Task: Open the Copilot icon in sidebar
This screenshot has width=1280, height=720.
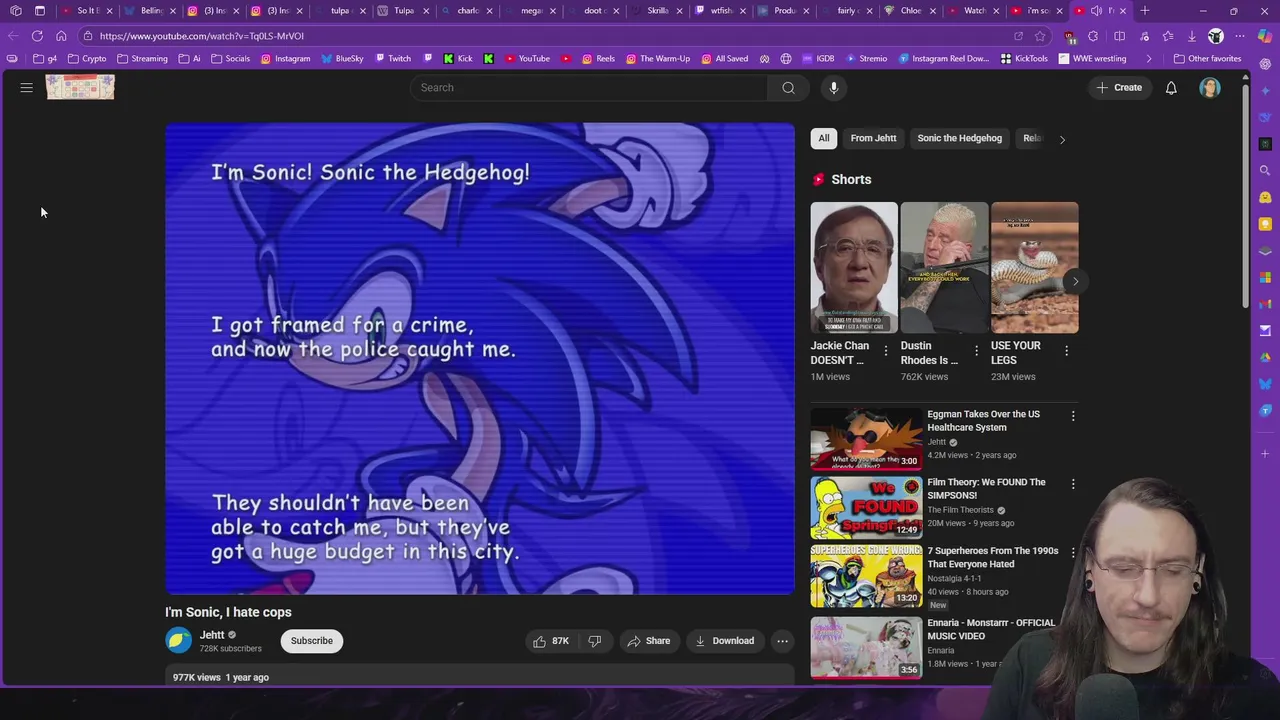Action: tap(1265, 36)
